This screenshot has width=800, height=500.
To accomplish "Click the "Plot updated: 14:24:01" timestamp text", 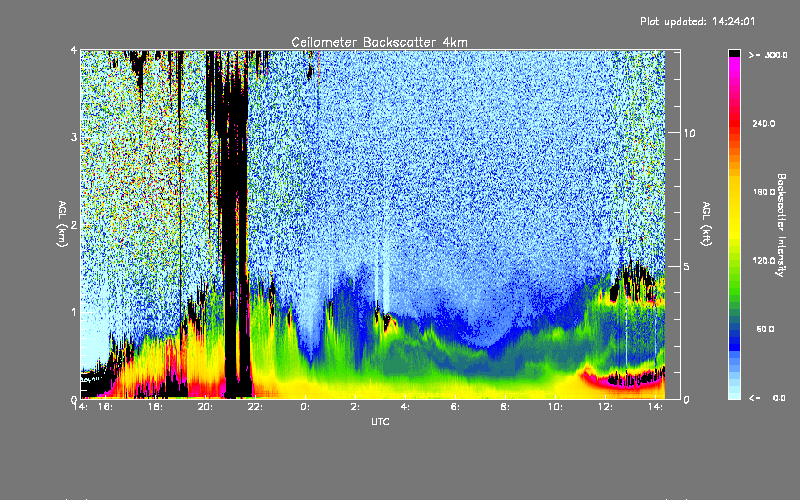I will [697, 21].
